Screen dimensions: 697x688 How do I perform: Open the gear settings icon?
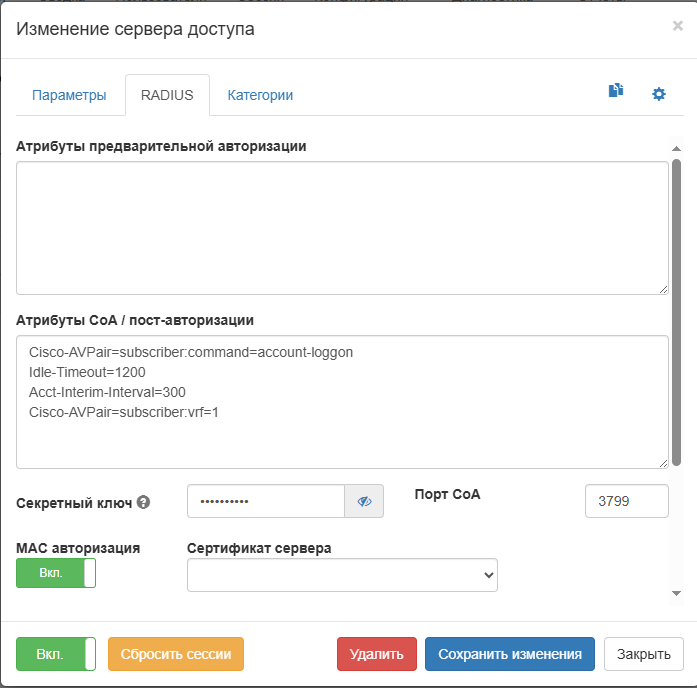tap(659, 94)
